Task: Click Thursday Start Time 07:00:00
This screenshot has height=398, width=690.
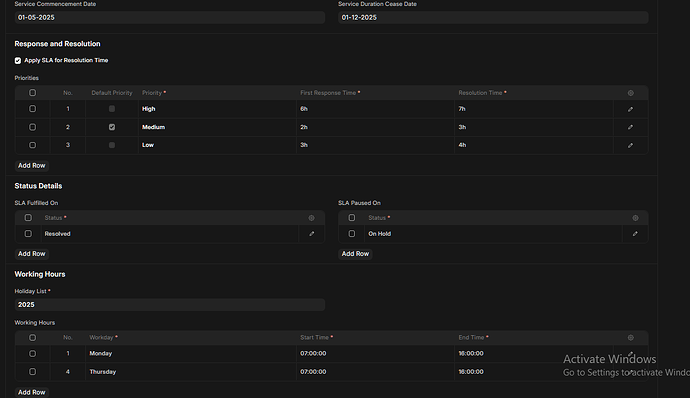Action: [375, 372]
